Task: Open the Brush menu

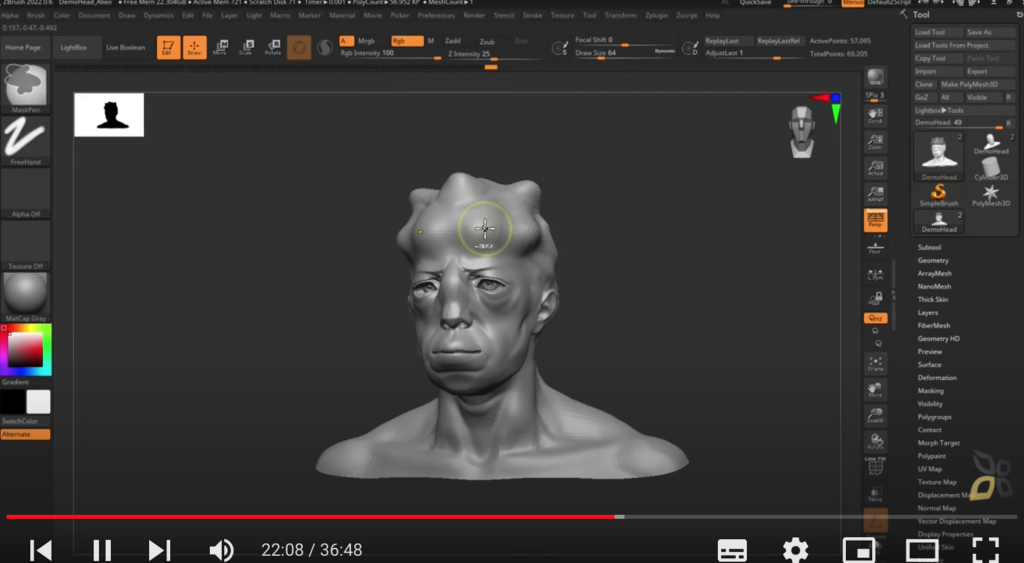Action: click(x=36, y=15)
